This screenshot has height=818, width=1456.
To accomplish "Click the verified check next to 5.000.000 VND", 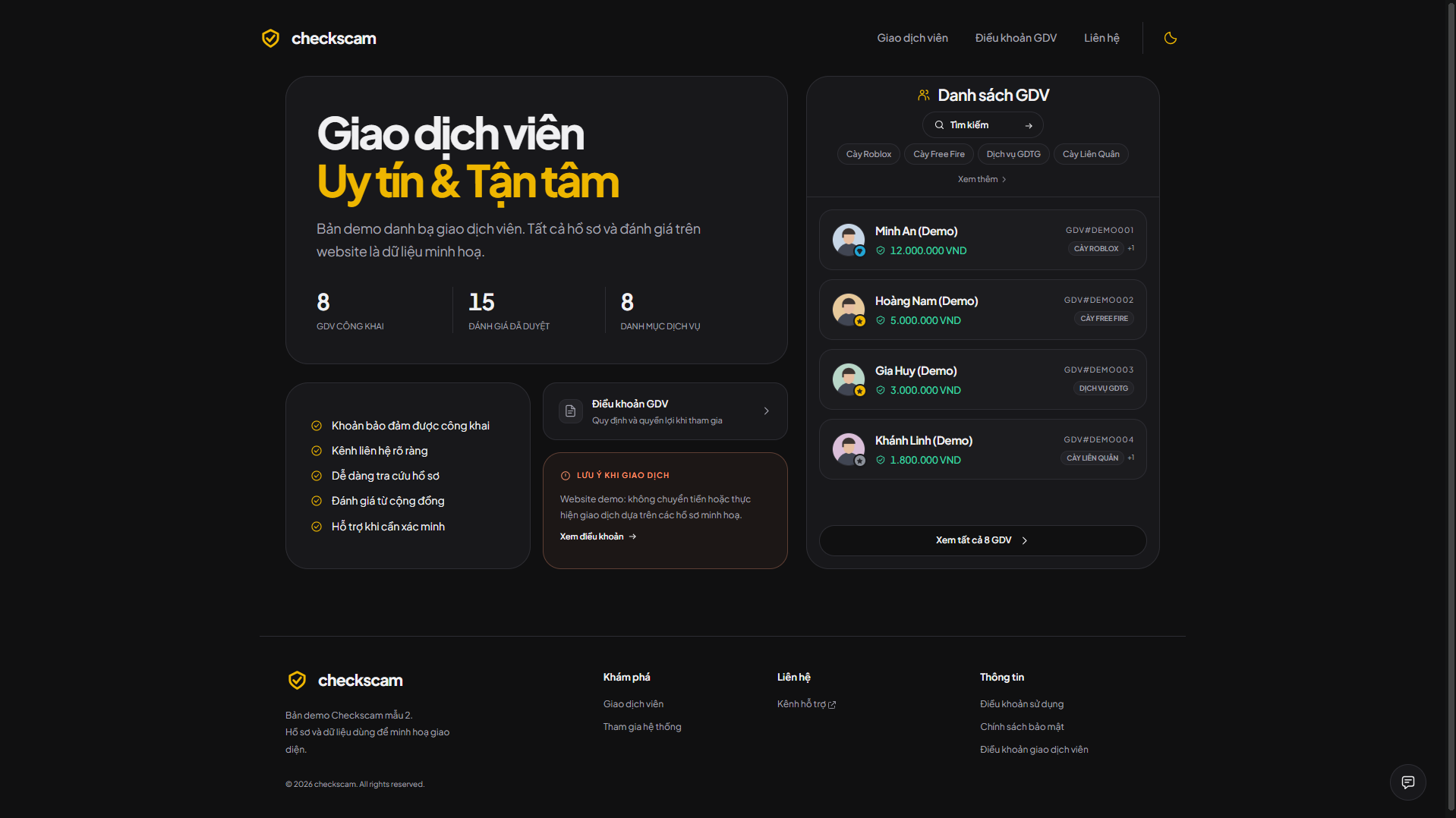I will tap(881, 320).
